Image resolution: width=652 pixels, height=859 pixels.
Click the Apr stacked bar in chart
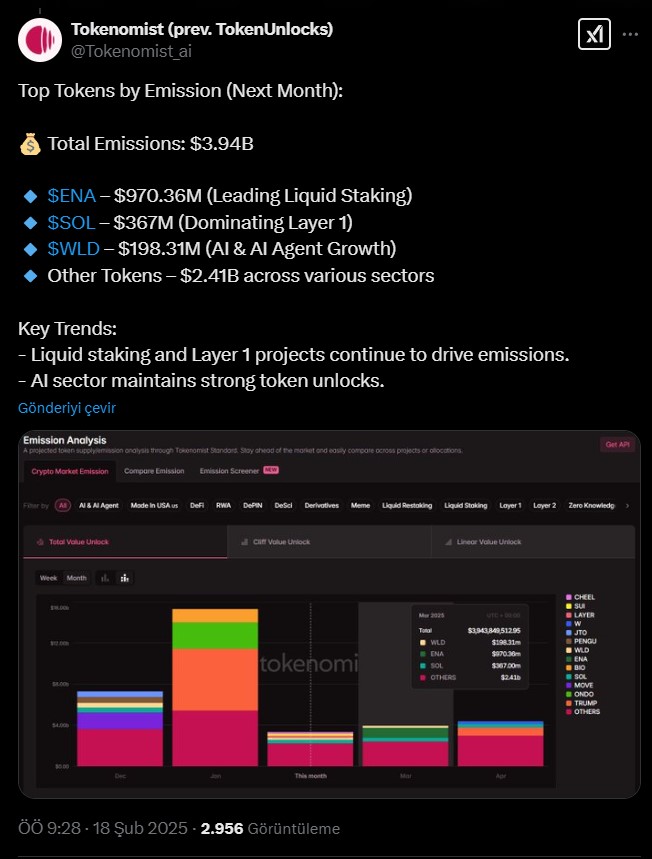(x=500, y=743)
